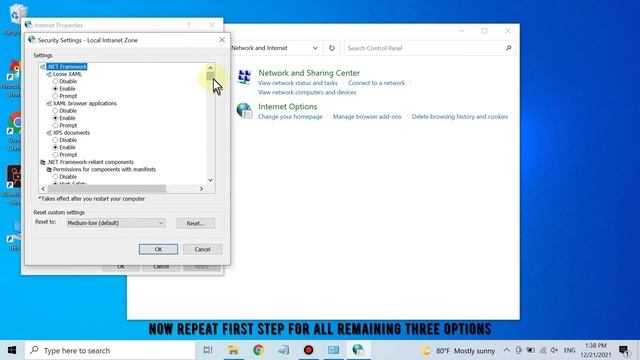
Task: Select the XPS documents node
Action: pos(71,133)
